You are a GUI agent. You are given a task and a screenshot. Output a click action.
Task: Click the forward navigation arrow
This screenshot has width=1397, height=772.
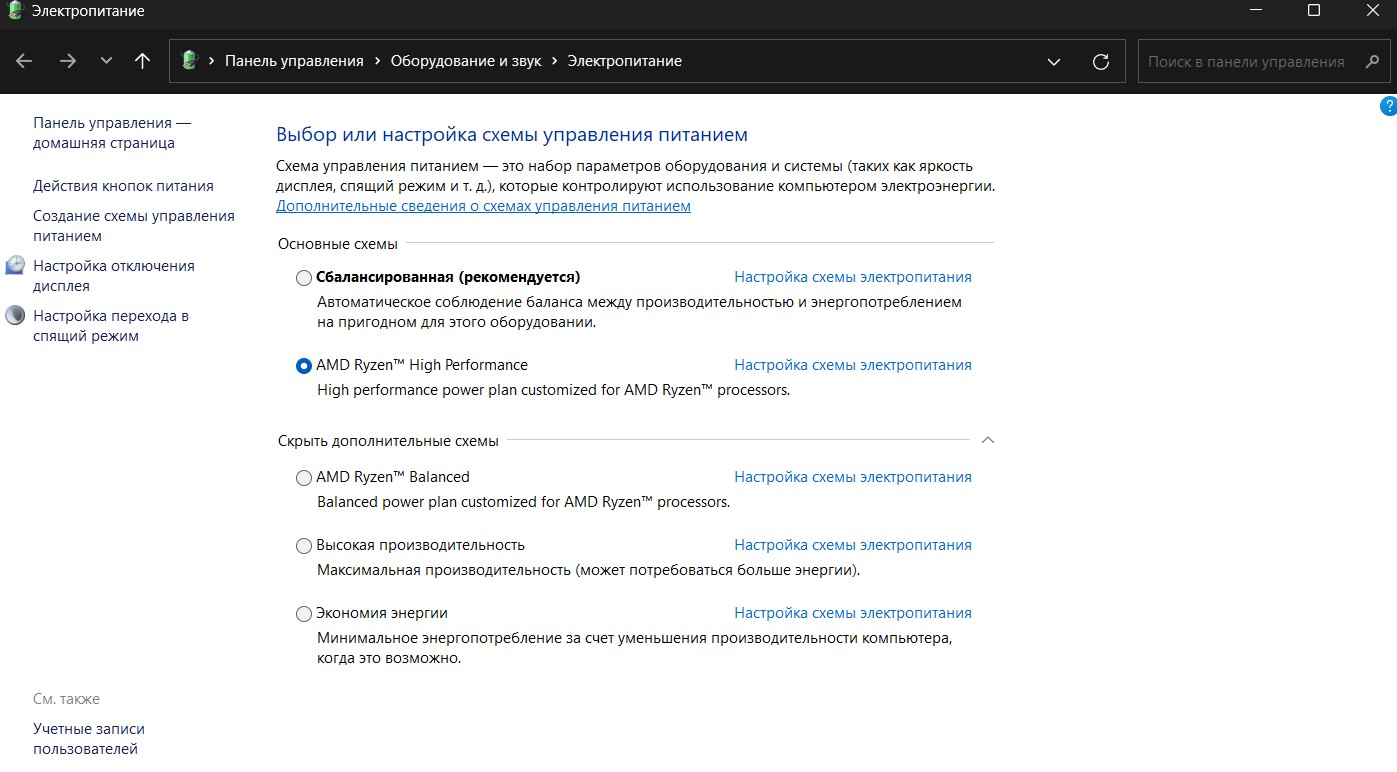point(68,61)
